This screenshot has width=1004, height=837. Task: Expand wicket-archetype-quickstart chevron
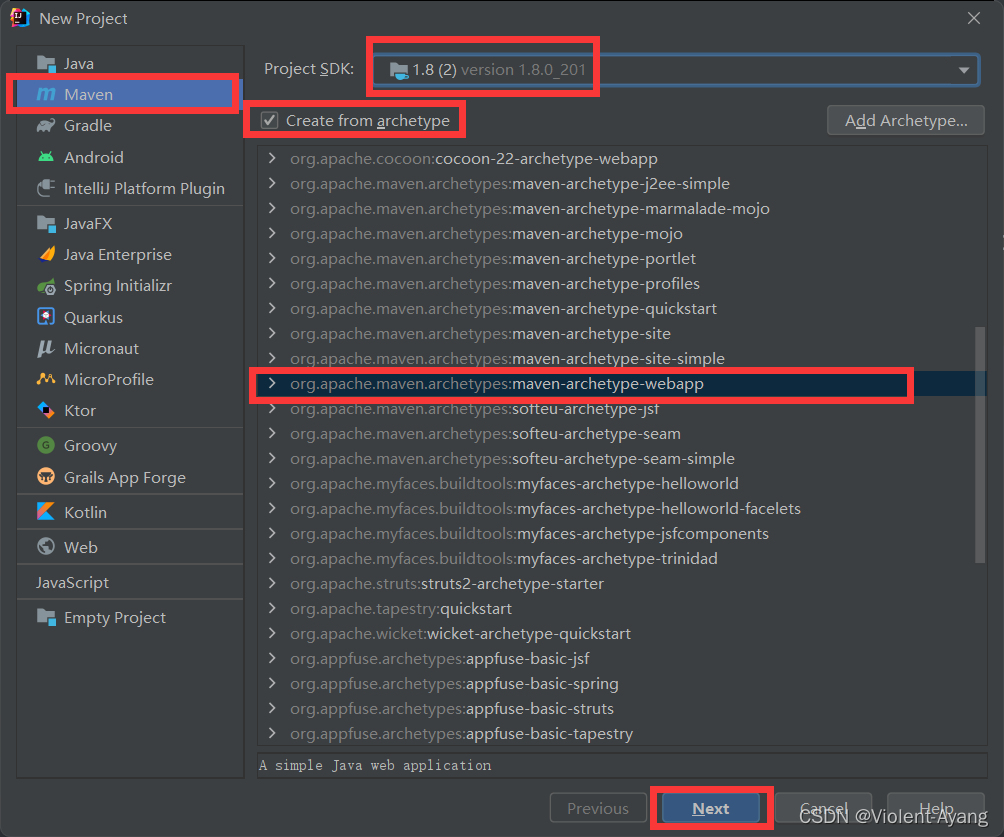272,633
